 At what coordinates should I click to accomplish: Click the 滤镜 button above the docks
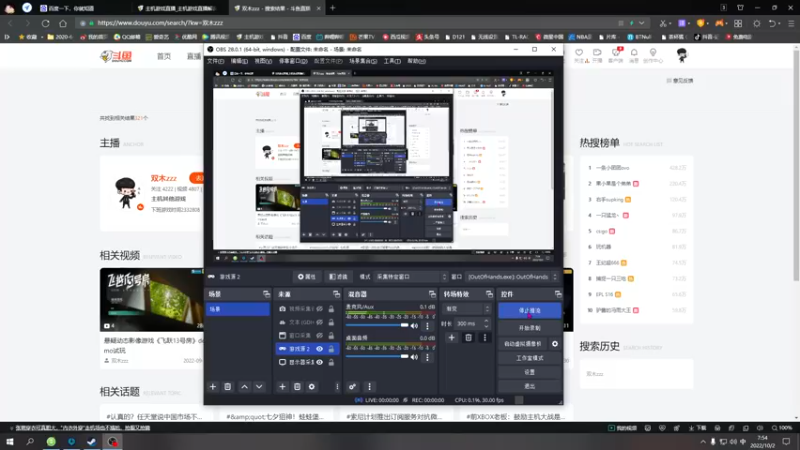pyautogui.click(x=338, y=277)
